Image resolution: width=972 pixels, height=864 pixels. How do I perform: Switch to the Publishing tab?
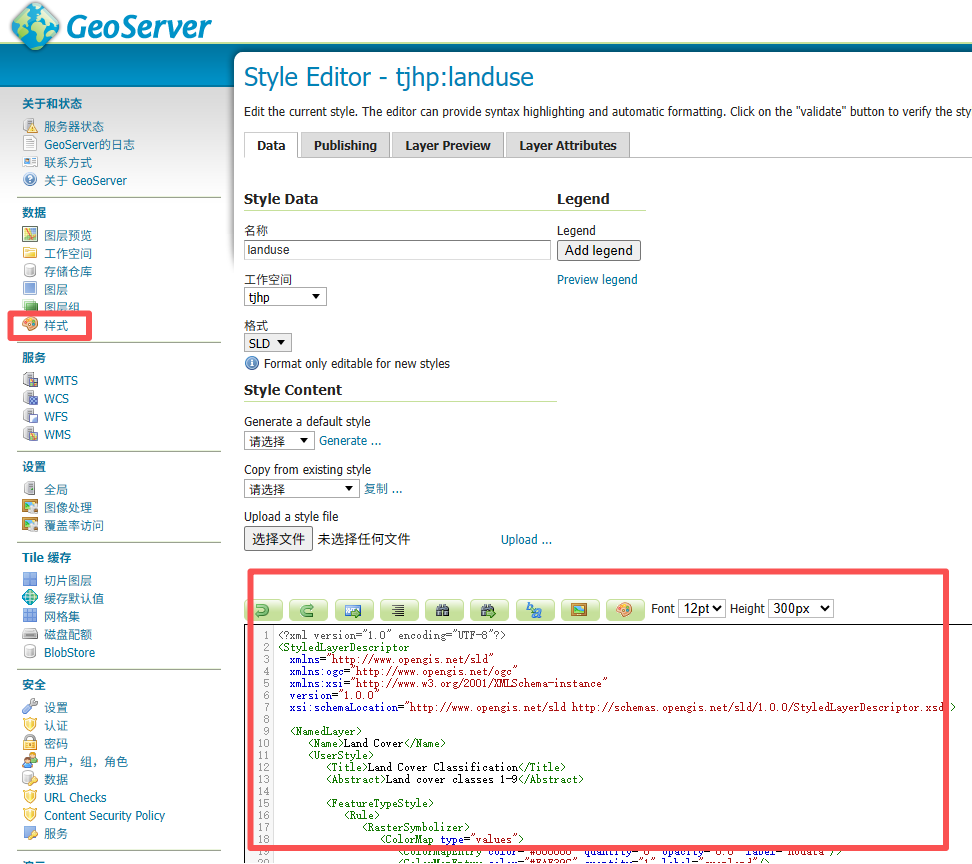[345, 145]
